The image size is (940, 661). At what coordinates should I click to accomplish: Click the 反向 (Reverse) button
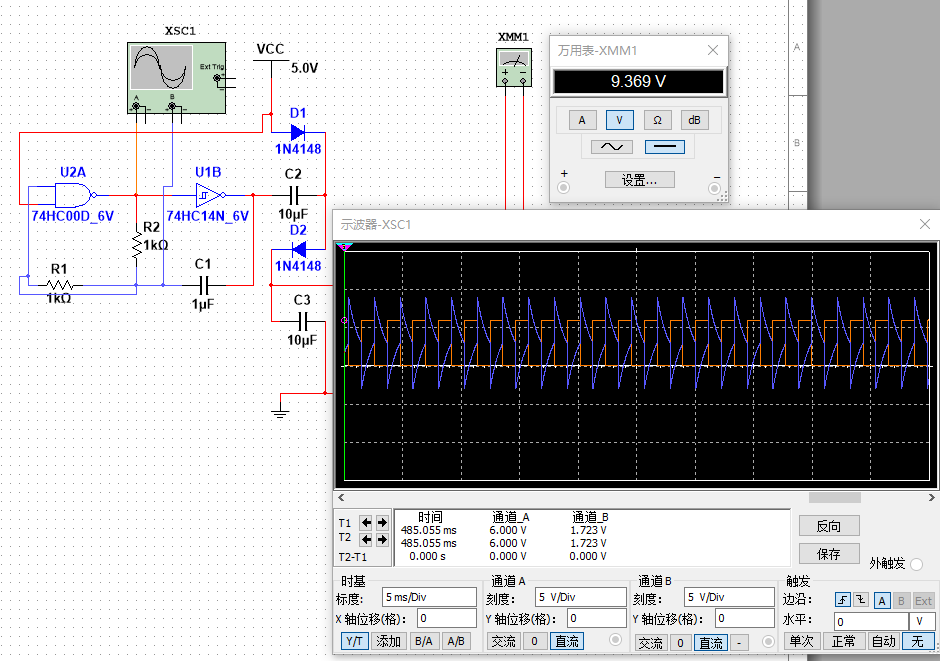pos(829,526)
